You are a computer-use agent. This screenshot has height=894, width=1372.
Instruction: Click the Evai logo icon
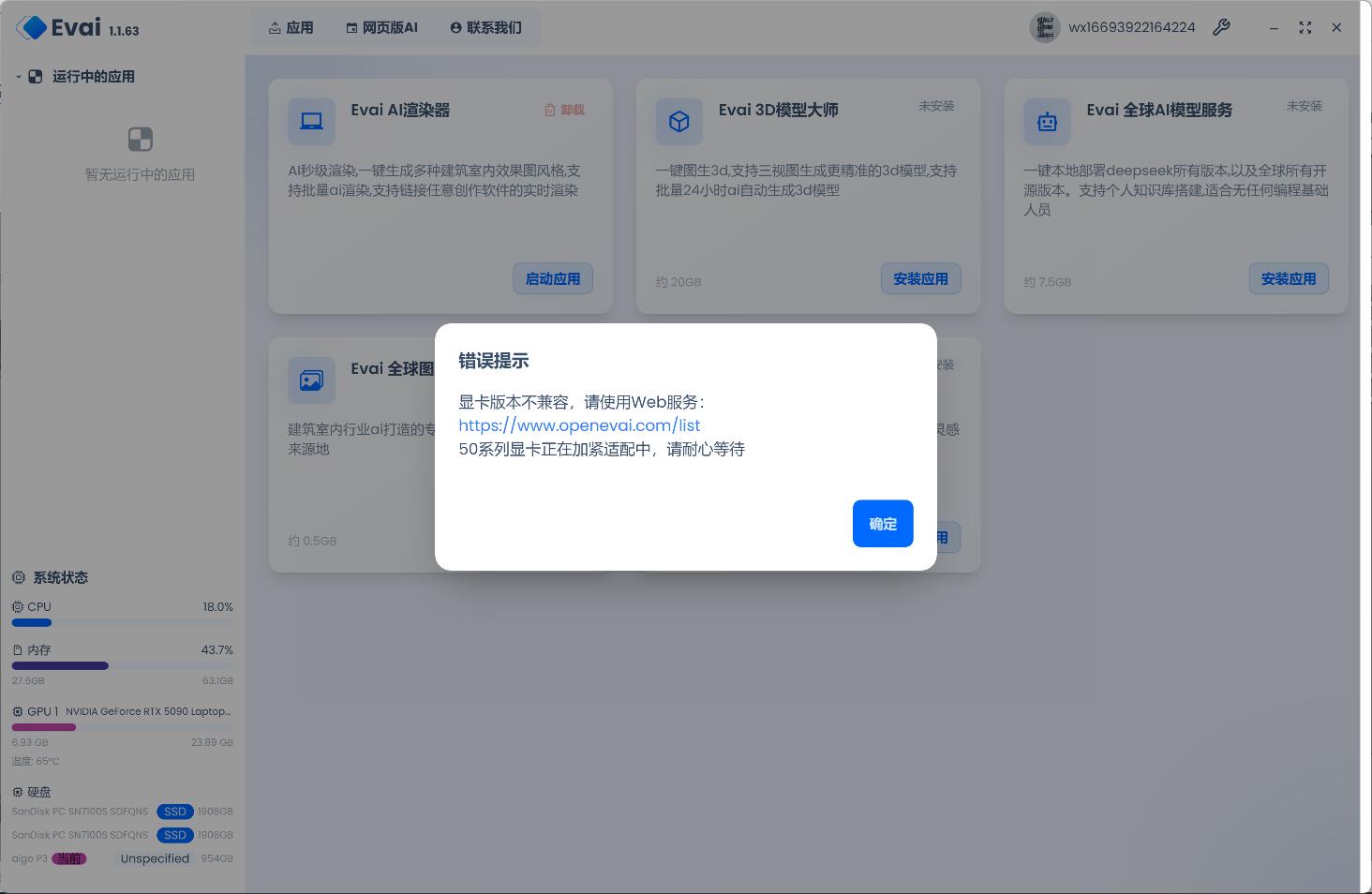point(32,27)
